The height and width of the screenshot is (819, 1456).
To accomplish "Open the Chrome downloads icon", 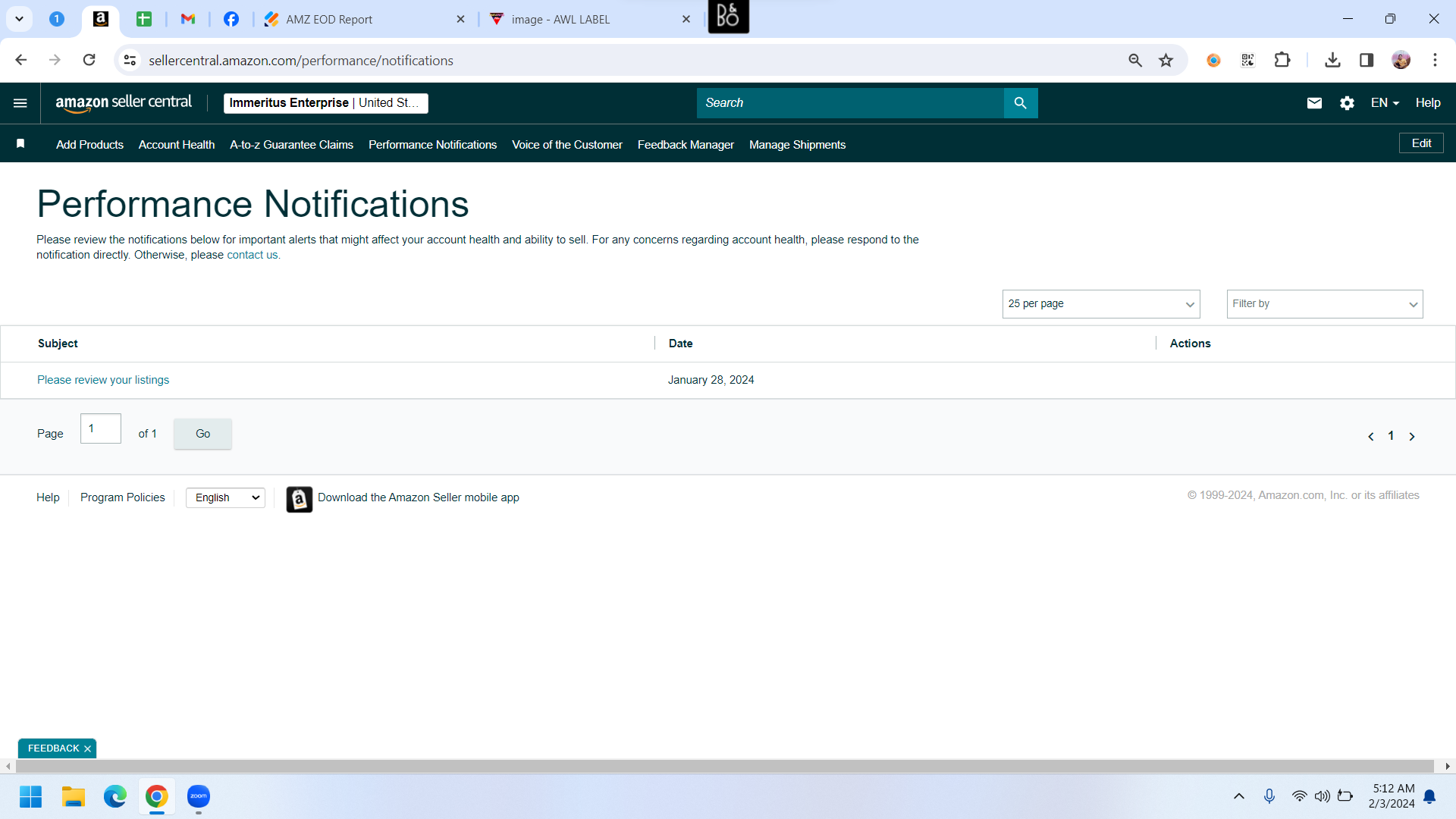I will pyautogui.click(x=1332, y=60).
